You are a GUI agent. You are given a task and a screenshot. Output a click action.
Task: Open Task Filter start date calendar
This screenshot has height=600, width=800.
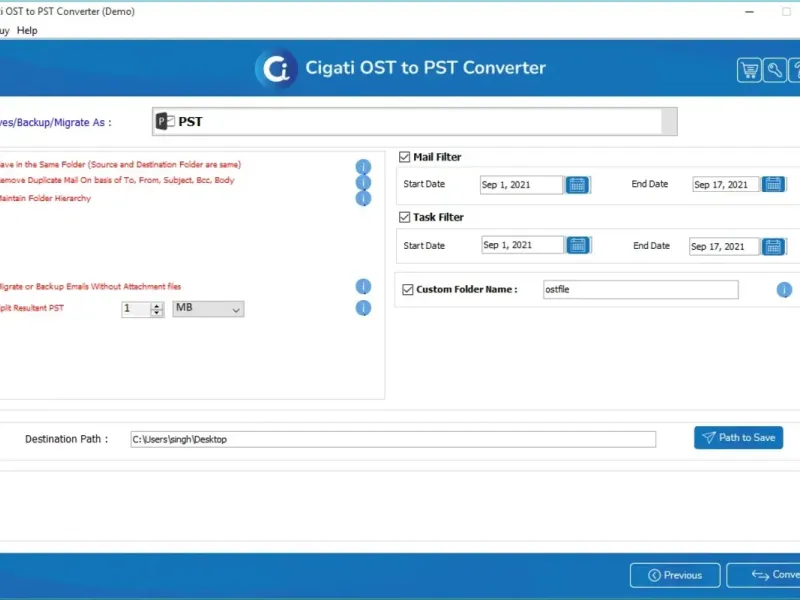[578, 245]
